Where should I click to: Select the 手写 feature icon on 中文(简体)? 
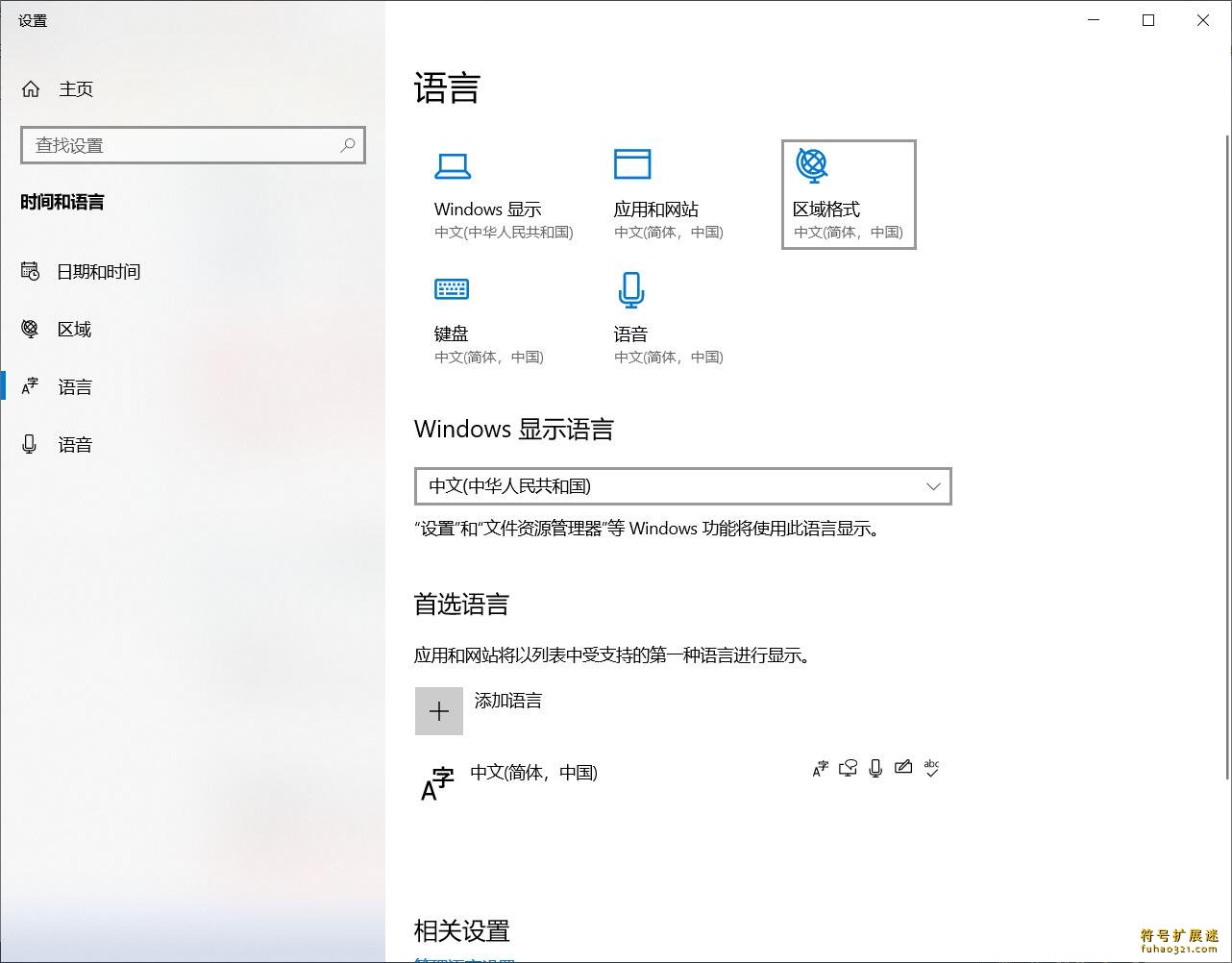coord(903,767)
